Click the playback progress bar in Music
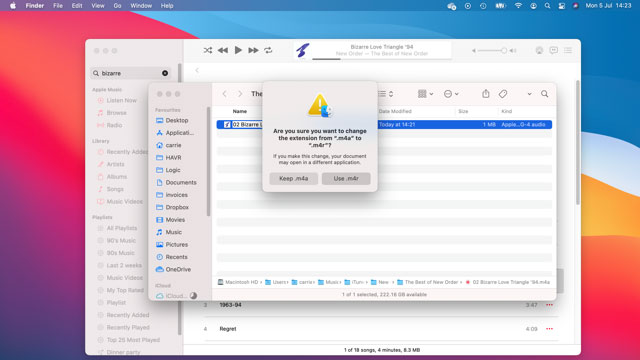Image resolution: width=640 pixels, height=360 pixels. point(382,59)
